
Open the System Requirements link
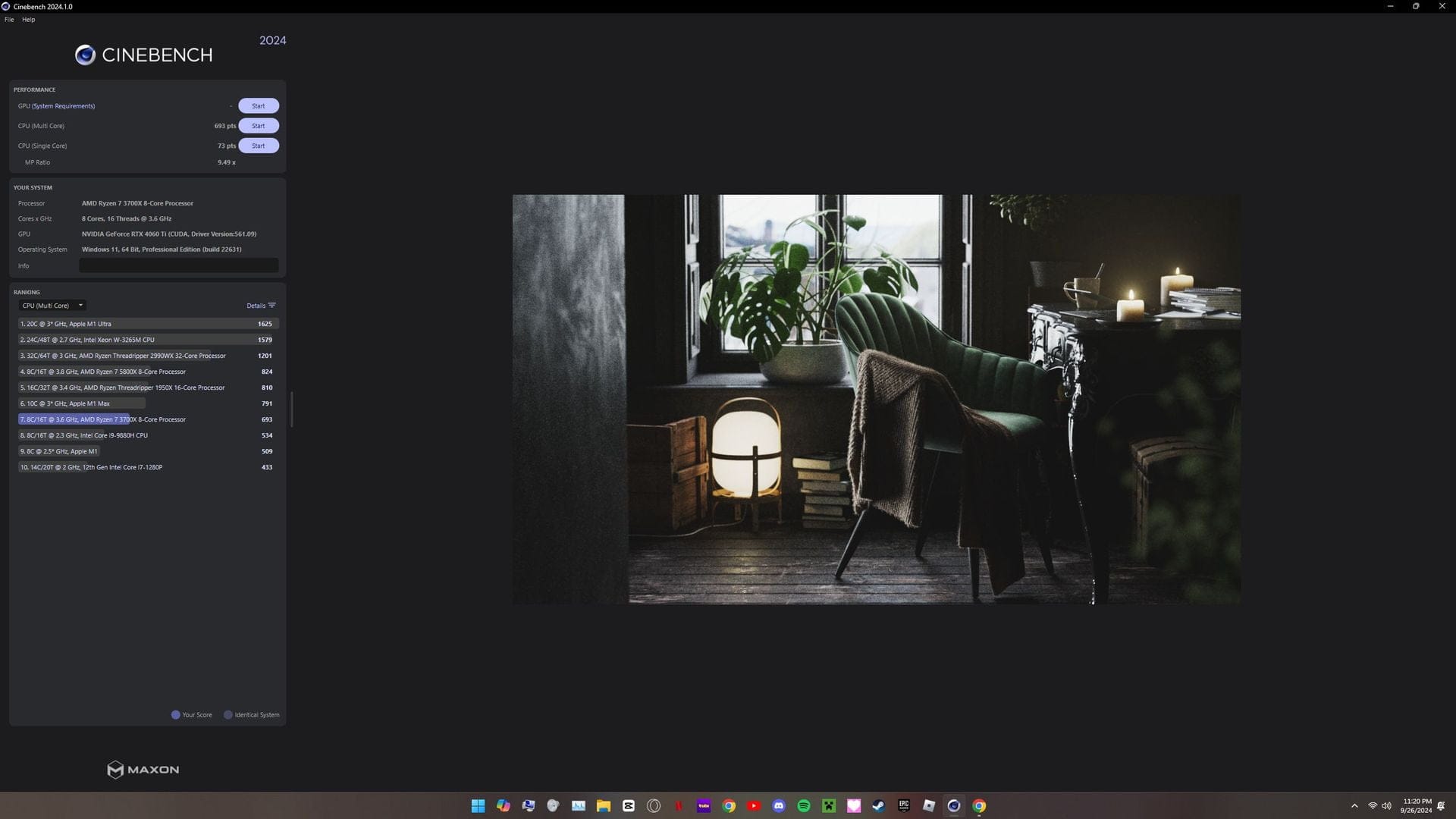pos(64,106)
